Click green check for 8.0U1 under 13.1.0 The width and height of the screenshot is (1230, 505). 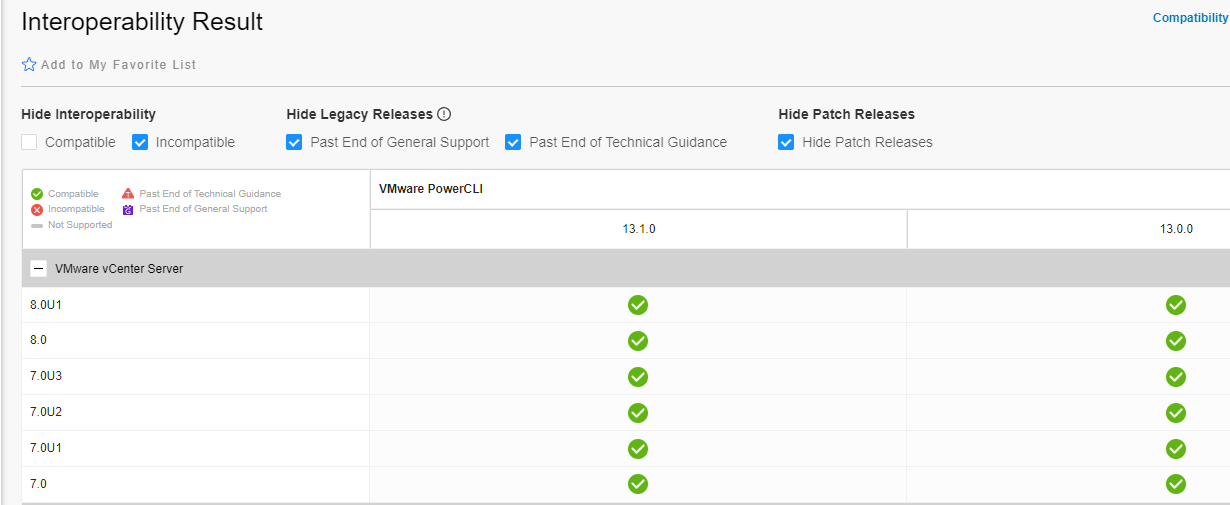pyautogui.click(x=638, y=305)
